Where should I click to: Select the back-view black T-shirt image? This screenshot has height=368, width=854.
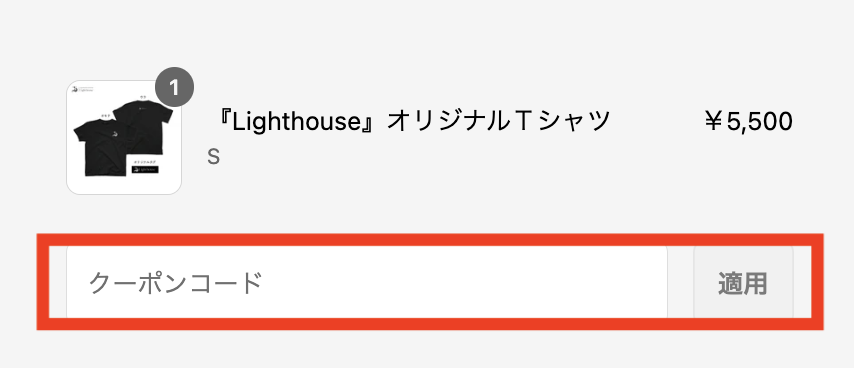coord(144,126)
